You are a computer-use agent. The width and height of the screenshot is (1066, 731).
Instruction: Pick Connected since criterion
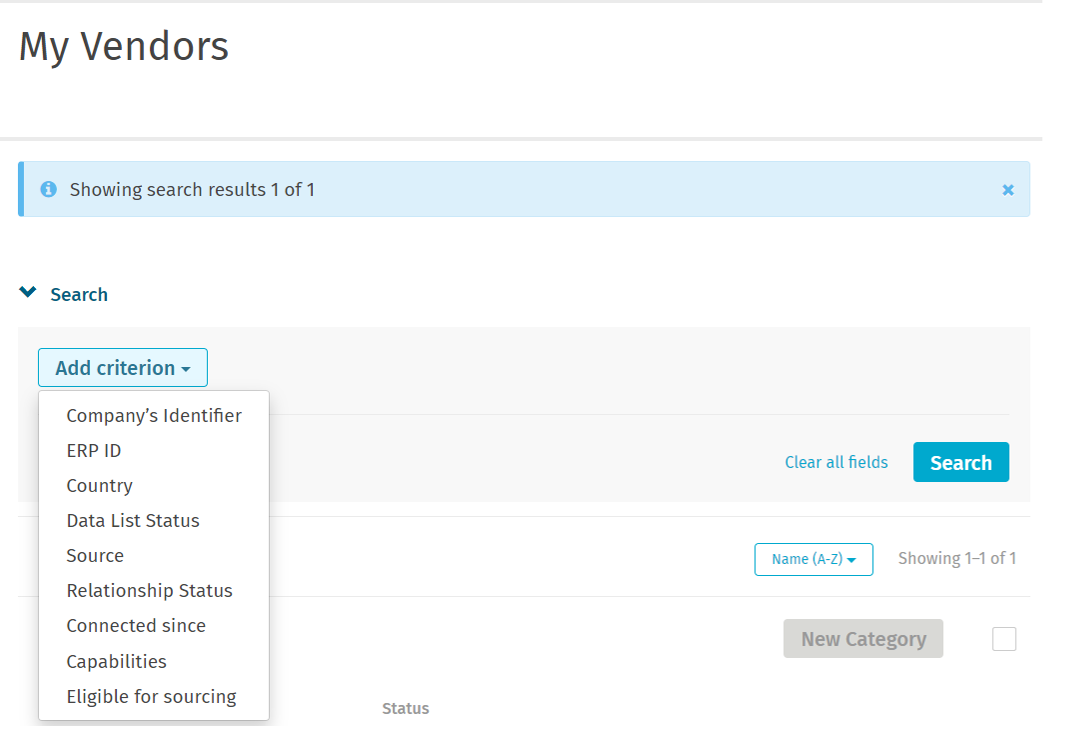(x=136, y=626)
